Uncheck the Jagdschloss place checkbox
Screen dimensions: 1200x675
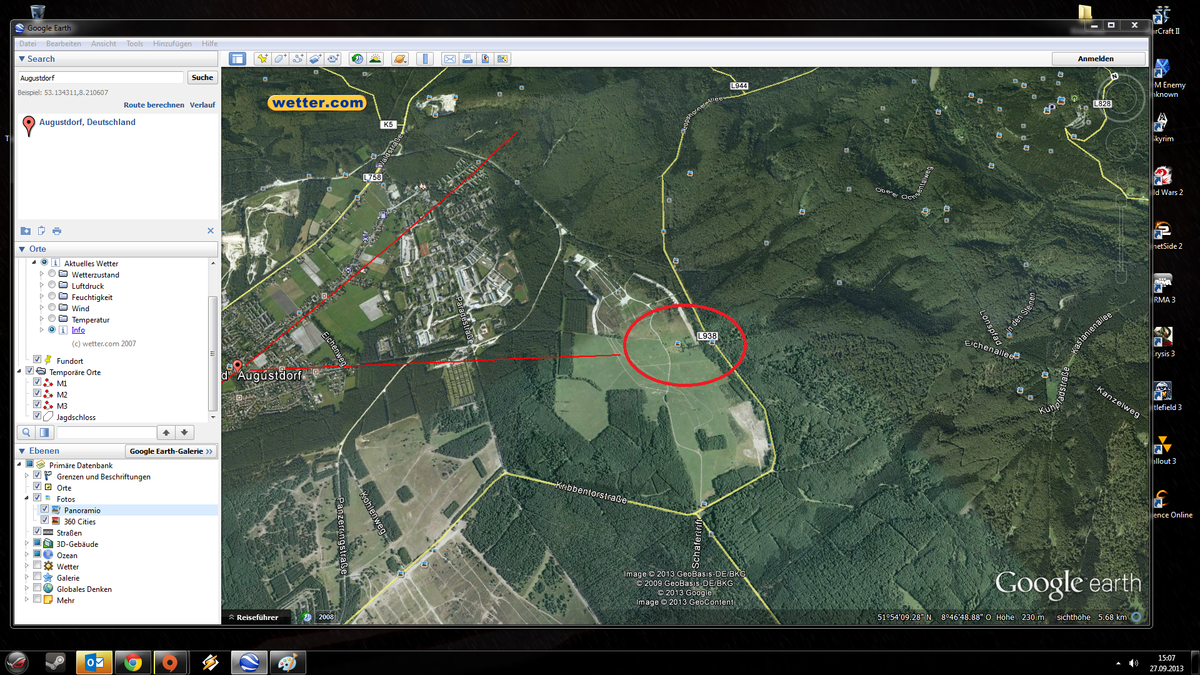pyautogui.click(x=38, y=417)
